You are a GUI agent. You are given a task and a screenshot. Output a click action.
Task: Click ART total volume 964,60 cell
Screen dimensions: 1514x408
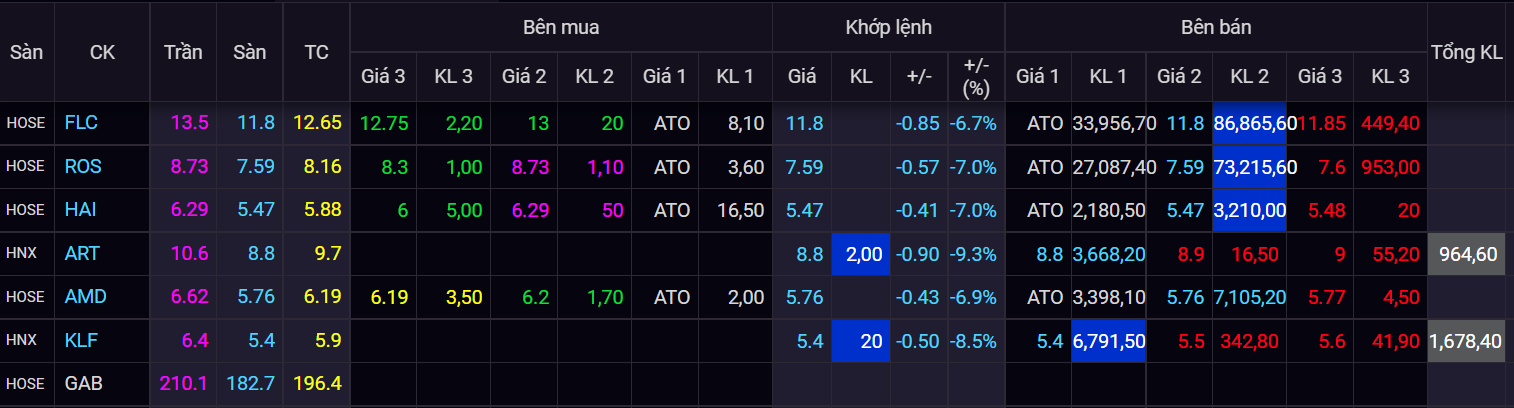1467,254
